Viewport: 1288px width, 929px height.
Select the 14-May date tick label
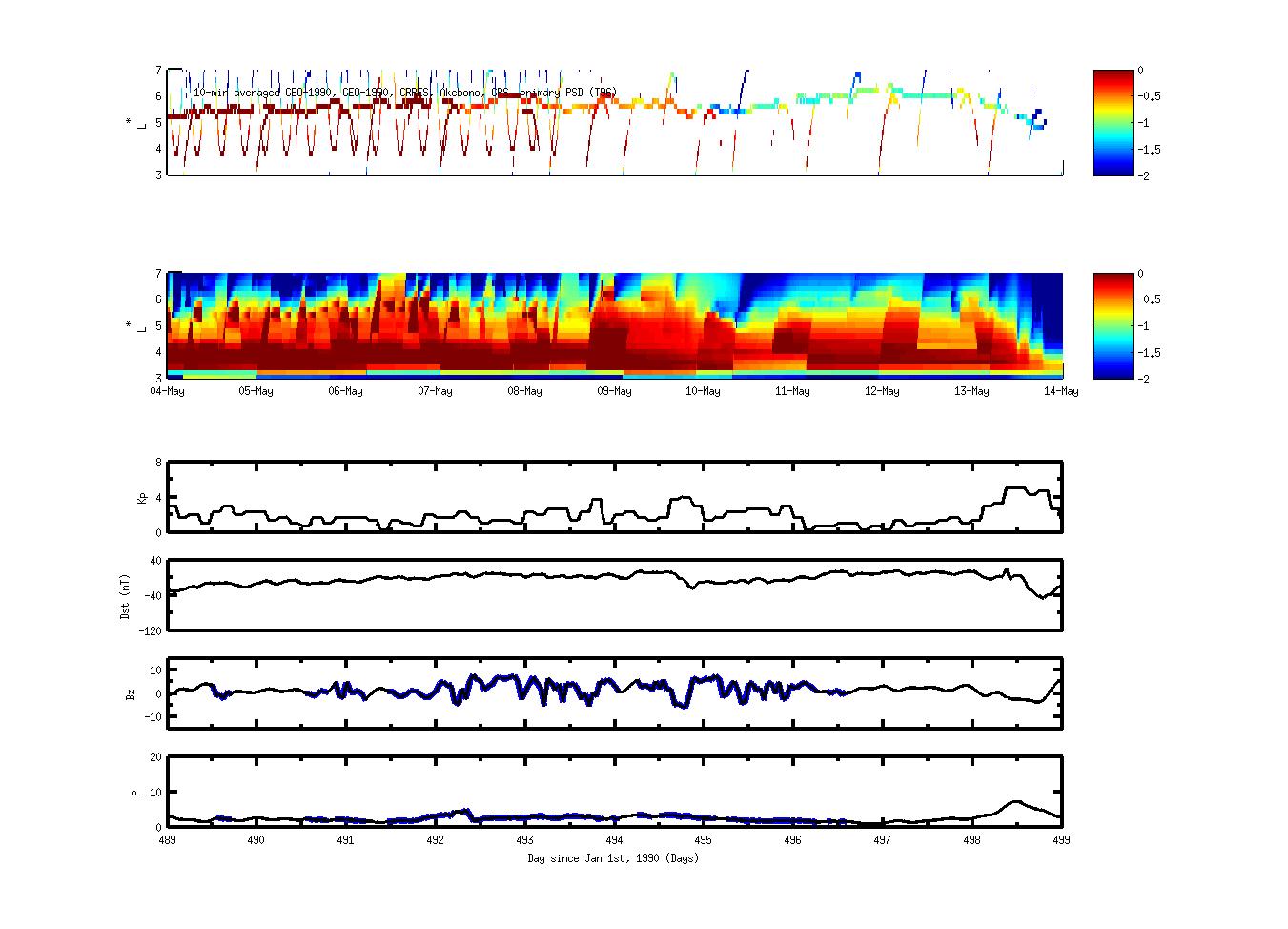pyautogui.click(x=1061, y=391)
